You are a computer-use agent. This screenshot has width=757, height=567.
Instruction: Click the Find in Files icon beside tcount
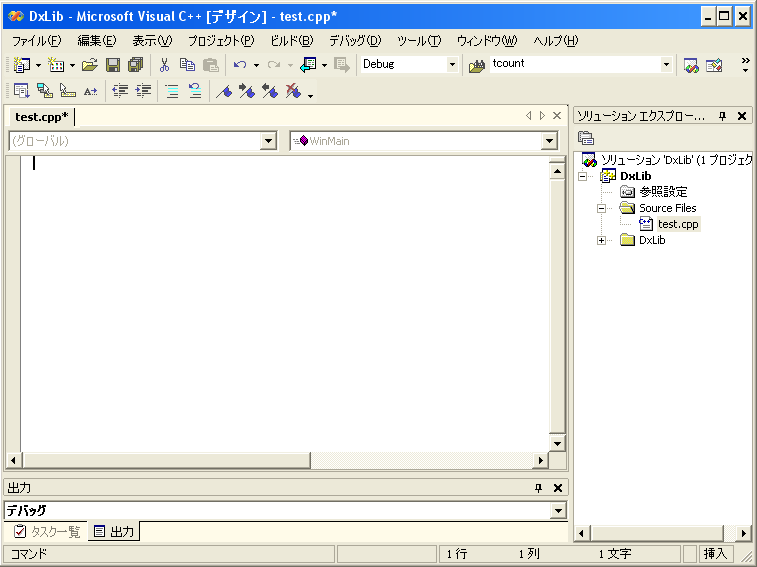pyautogui.click(x=477, y=65)
